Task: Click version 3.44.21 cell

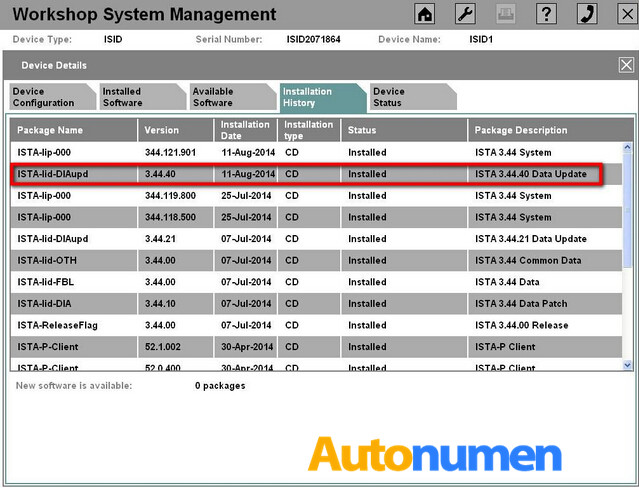Action: (x=160, y=239)
